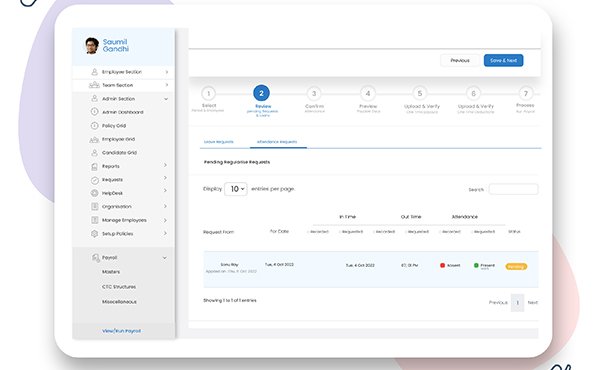Viewport: 600px width, 370px height.
Task: Click the Reports document icon
Action: pyautogui.click(x=95, y=166)
